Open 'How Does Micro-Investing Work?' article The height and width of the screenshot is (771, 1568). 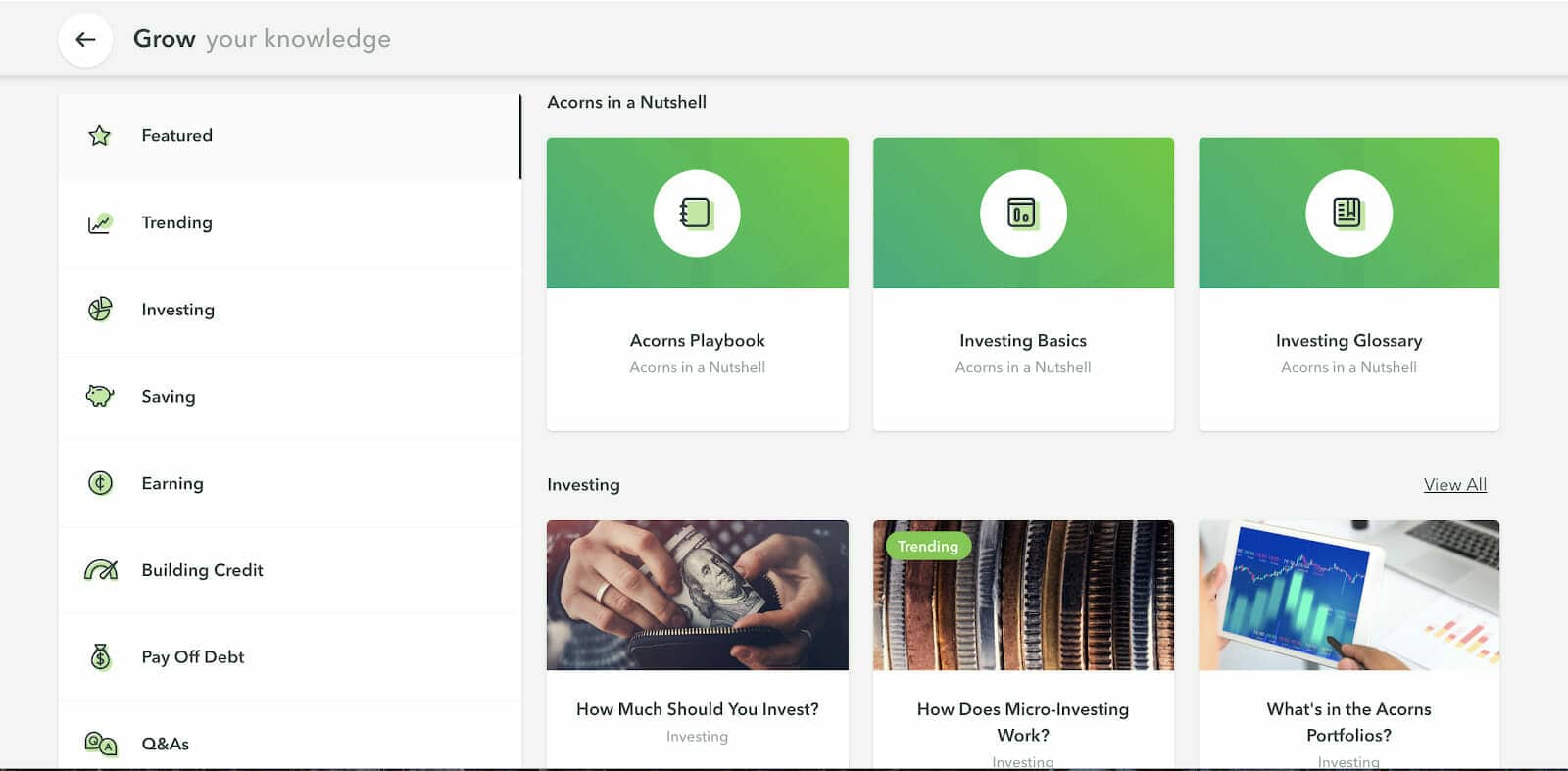[1023, 722]
